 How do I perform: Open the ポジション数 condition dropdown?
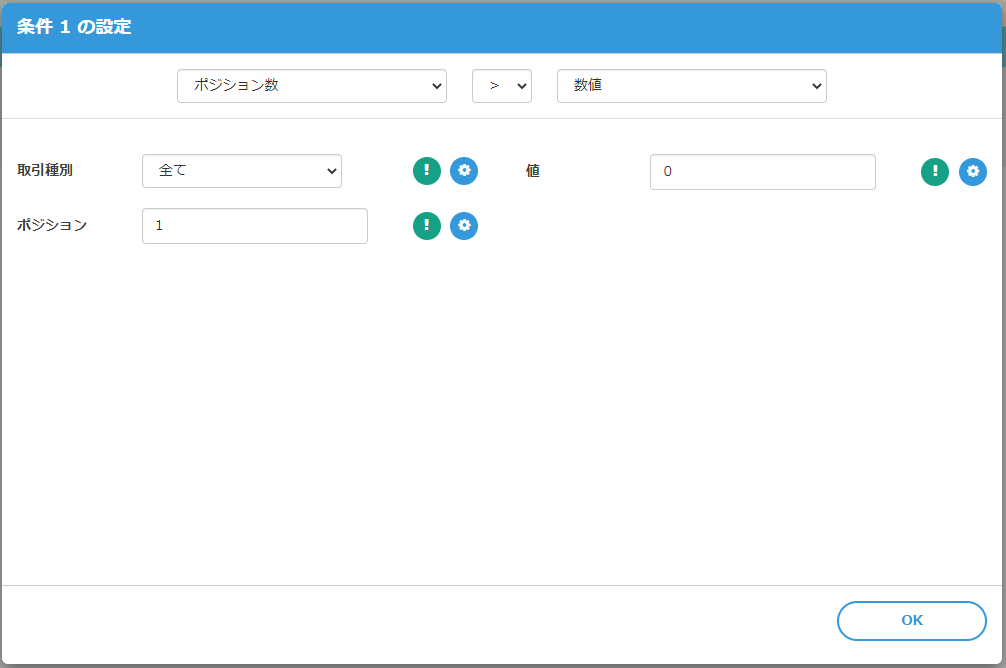click(311, 86)
